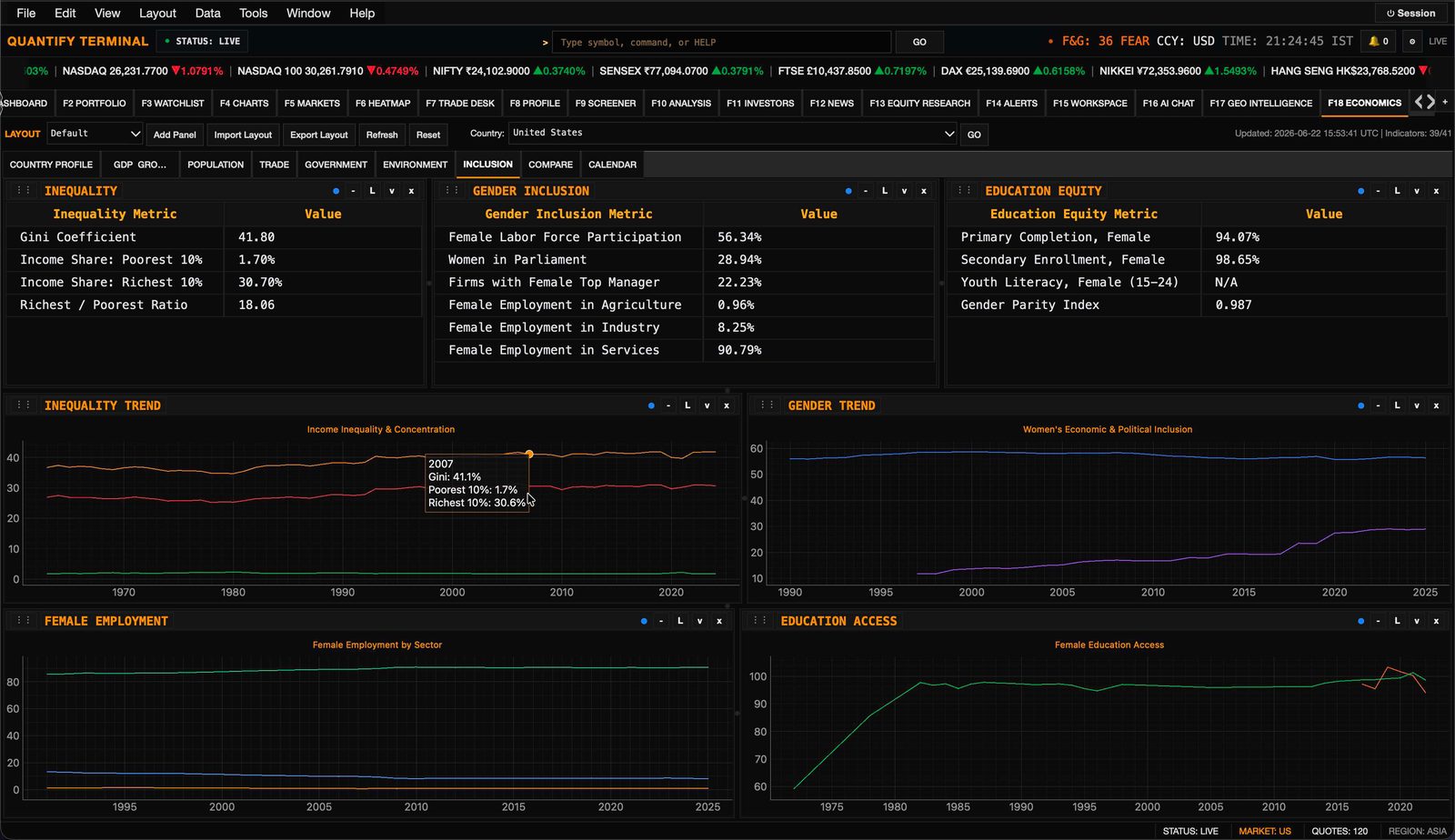Image resolution: width=1455 pixels, height=840 pixels.
Task: Grab the Inequality Trend panel drag handle
Action: point(24,405)
